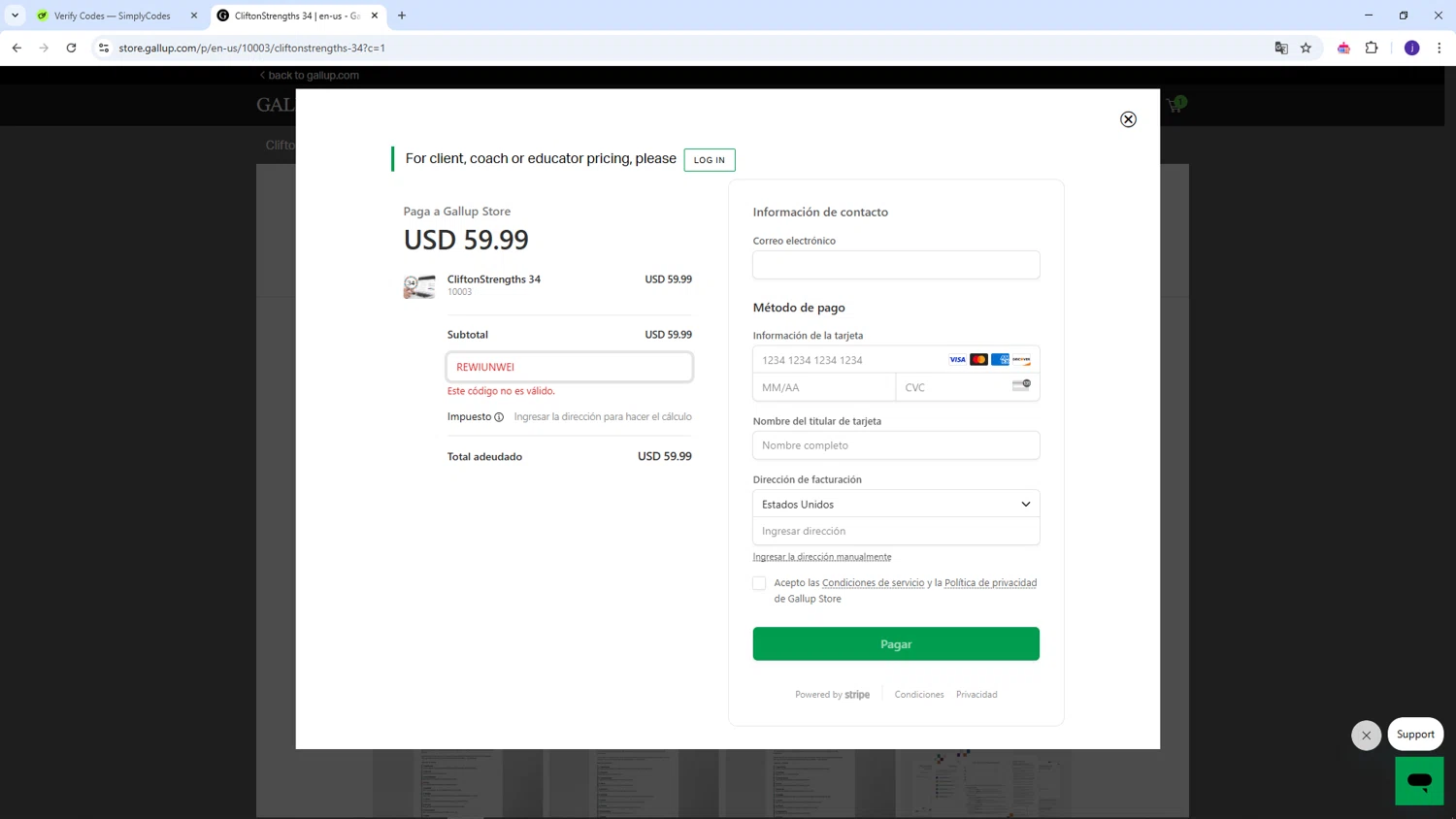1456x819 pixels.
Task: Check the accept terms checkbox
Action: point(759,583)
